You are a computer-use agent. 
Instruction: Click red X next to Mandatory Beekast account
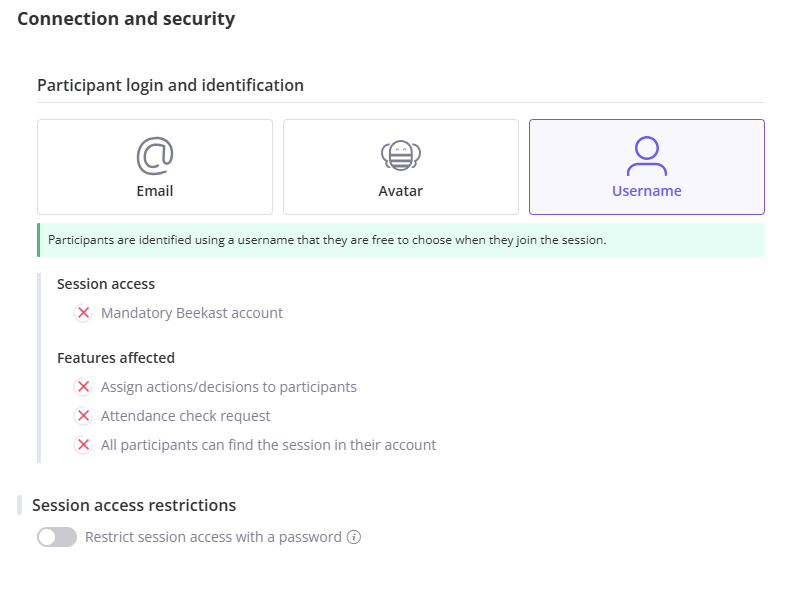pos(83,313)
